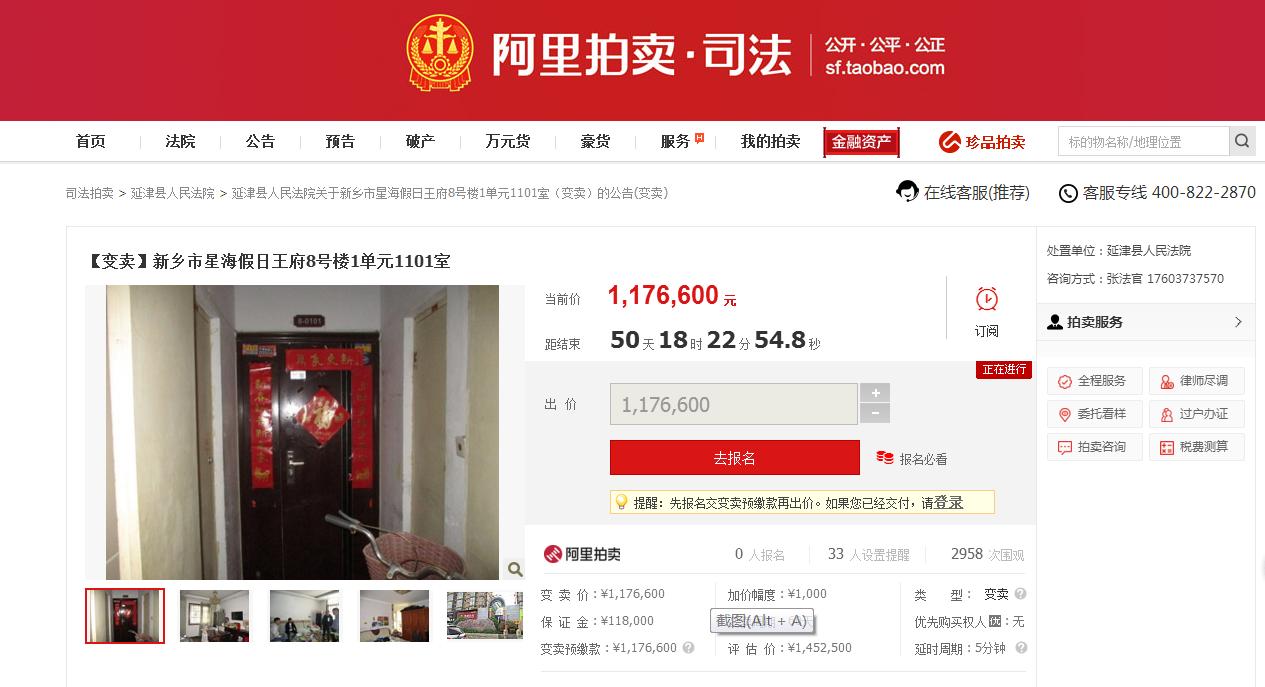Click the 登录 link in reminder
The image size is (1265, 687).
949,503
